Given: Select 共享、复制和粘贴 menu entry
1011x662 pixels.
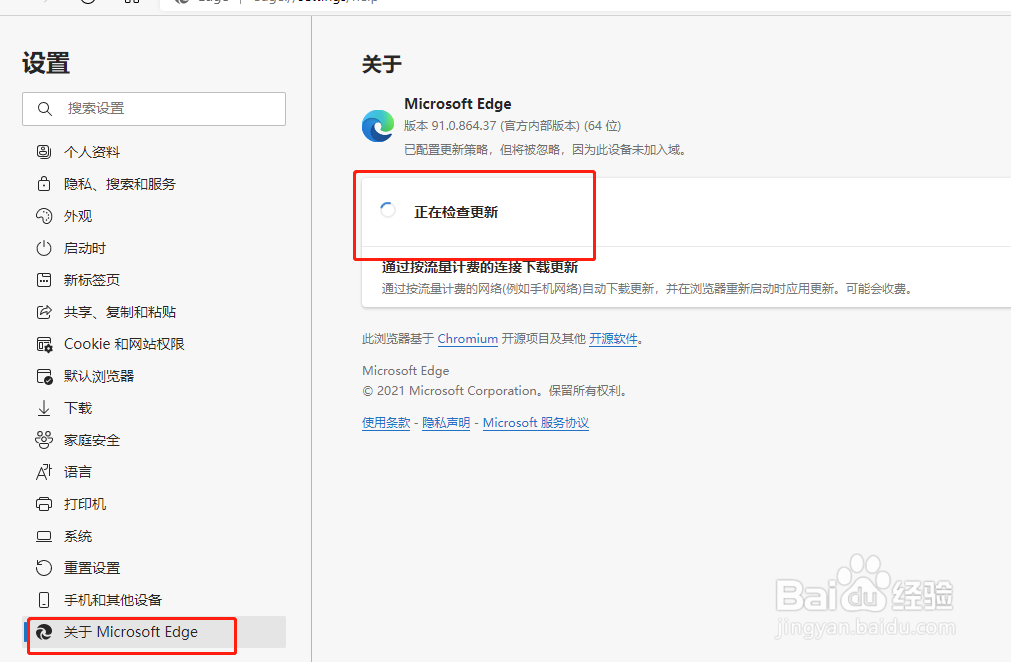Looking at the screenshot, I should pos(154,312).
